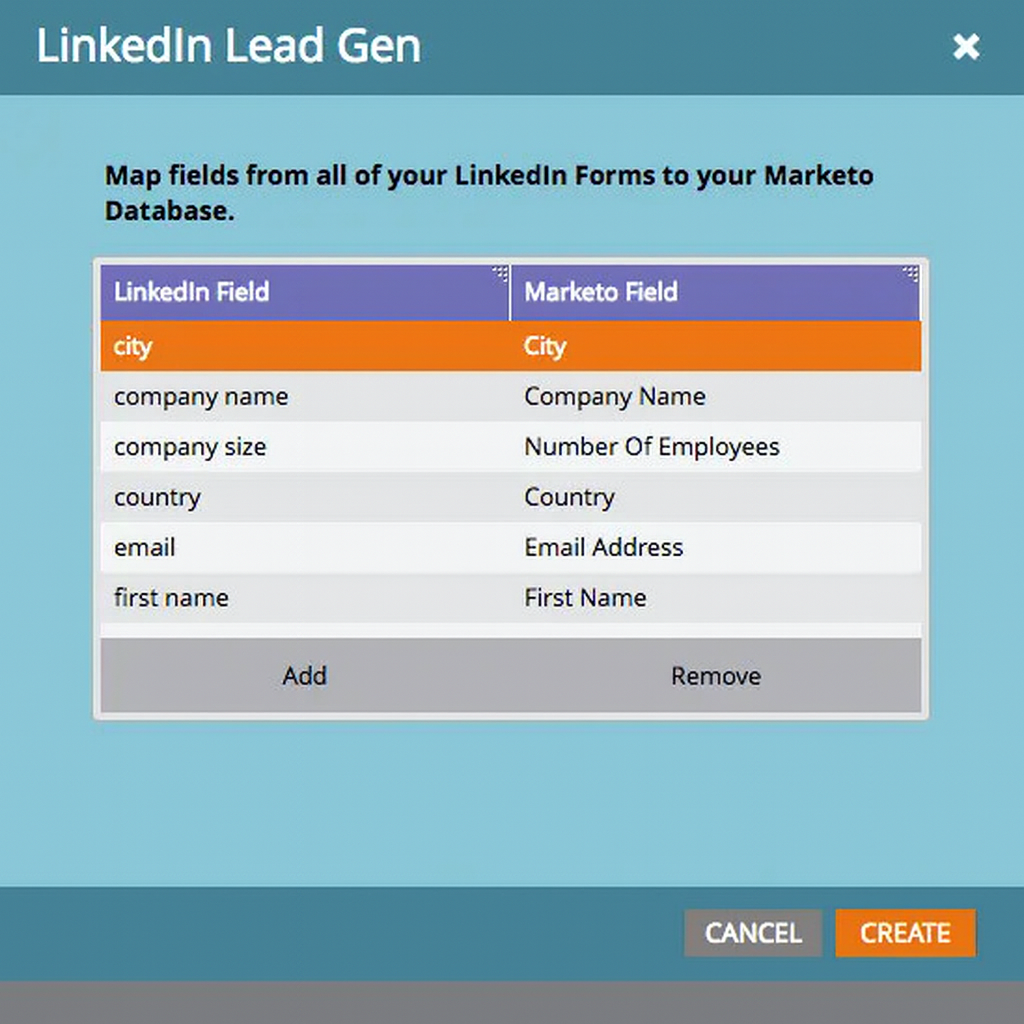1024x1024 pixels.
Task: Add a new field mapping row
Action: 305,676
